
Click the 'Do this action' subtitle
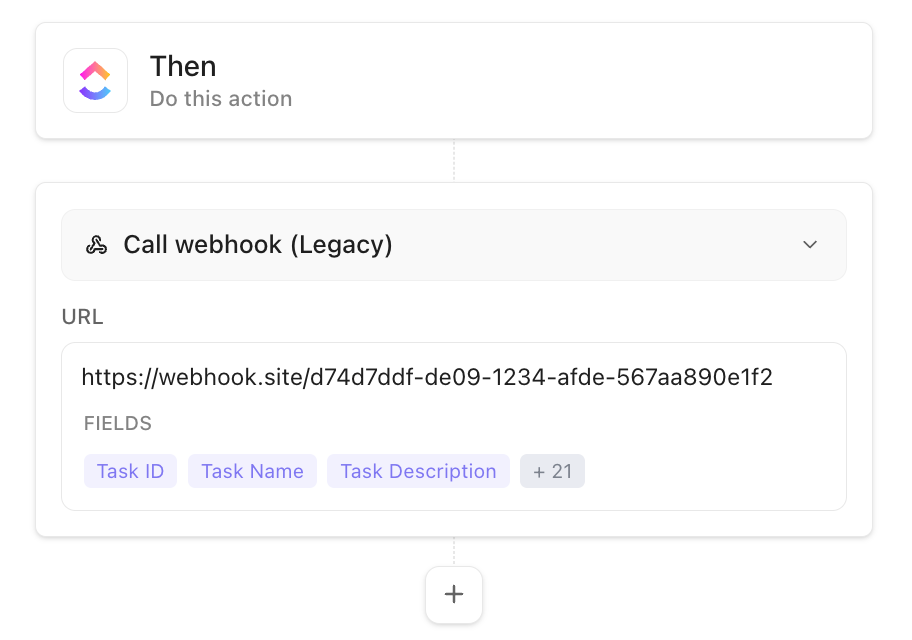[x=221, y=99]
